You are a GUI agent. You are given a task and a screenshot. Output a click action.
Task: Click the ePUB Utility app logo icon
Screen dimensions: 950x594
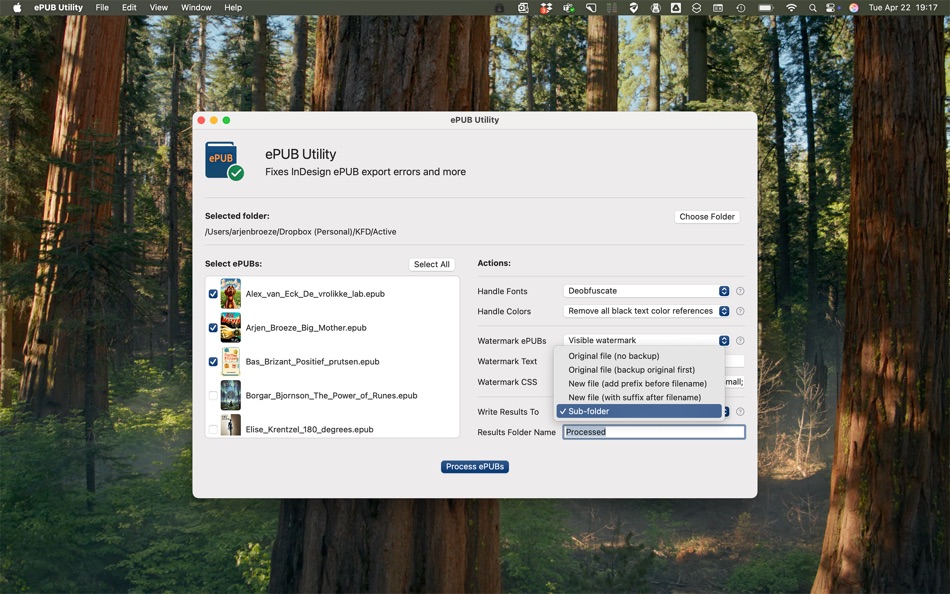coord(224,161)
